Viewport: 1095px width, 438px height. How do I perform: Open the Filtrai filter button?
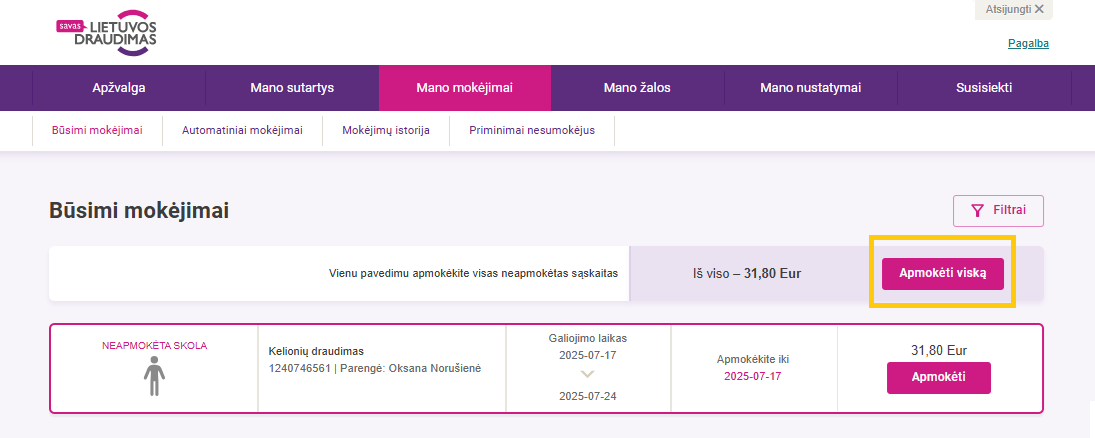[998, 210]
